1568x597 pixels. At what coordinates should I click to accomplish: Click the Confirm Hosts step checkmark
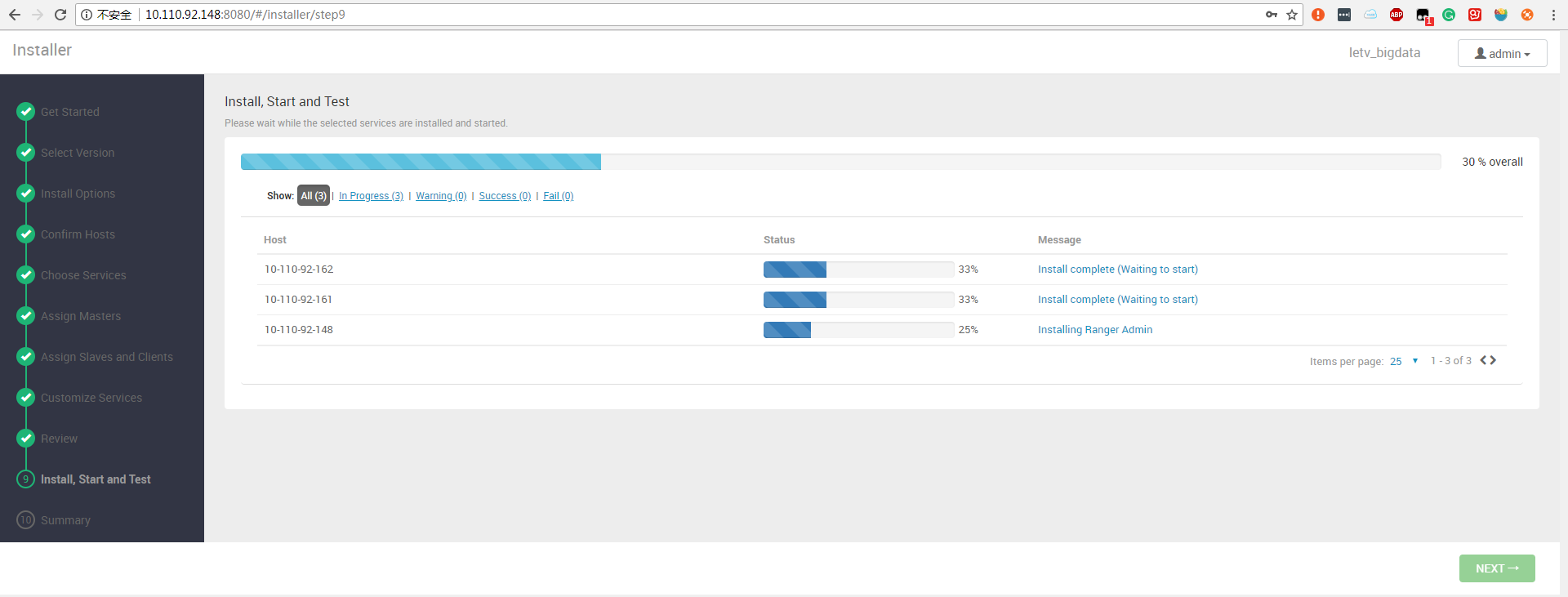tap(26, 234)
